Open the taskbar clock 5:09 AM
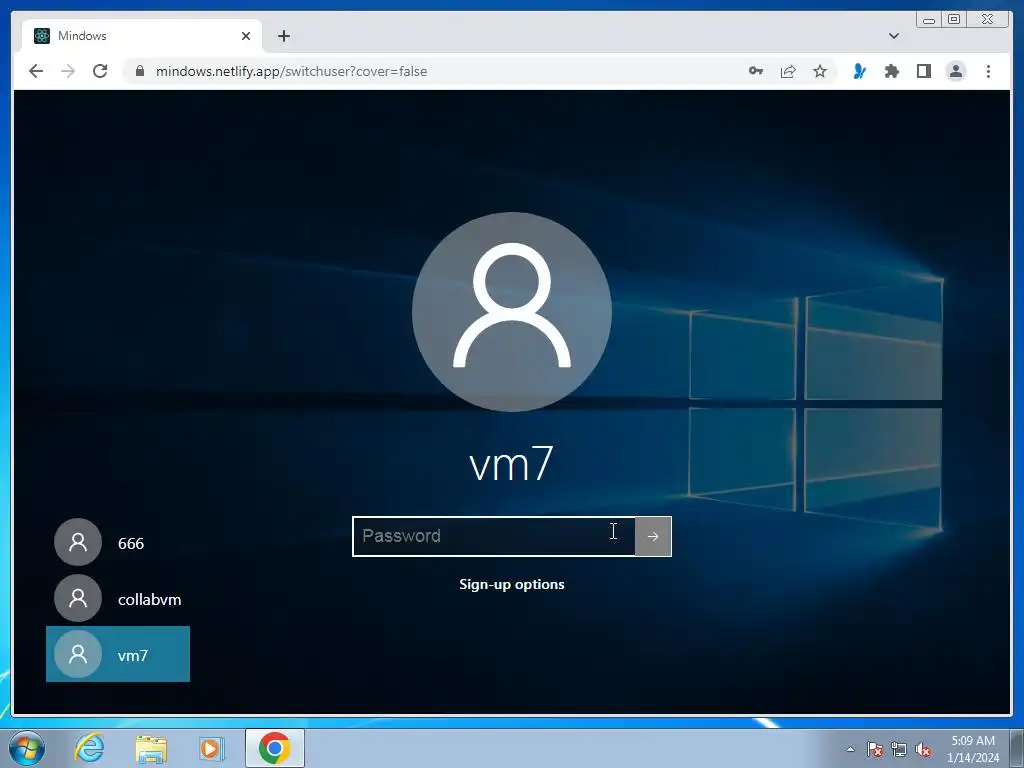1024x768 pixels. click(x=973, y=749)
